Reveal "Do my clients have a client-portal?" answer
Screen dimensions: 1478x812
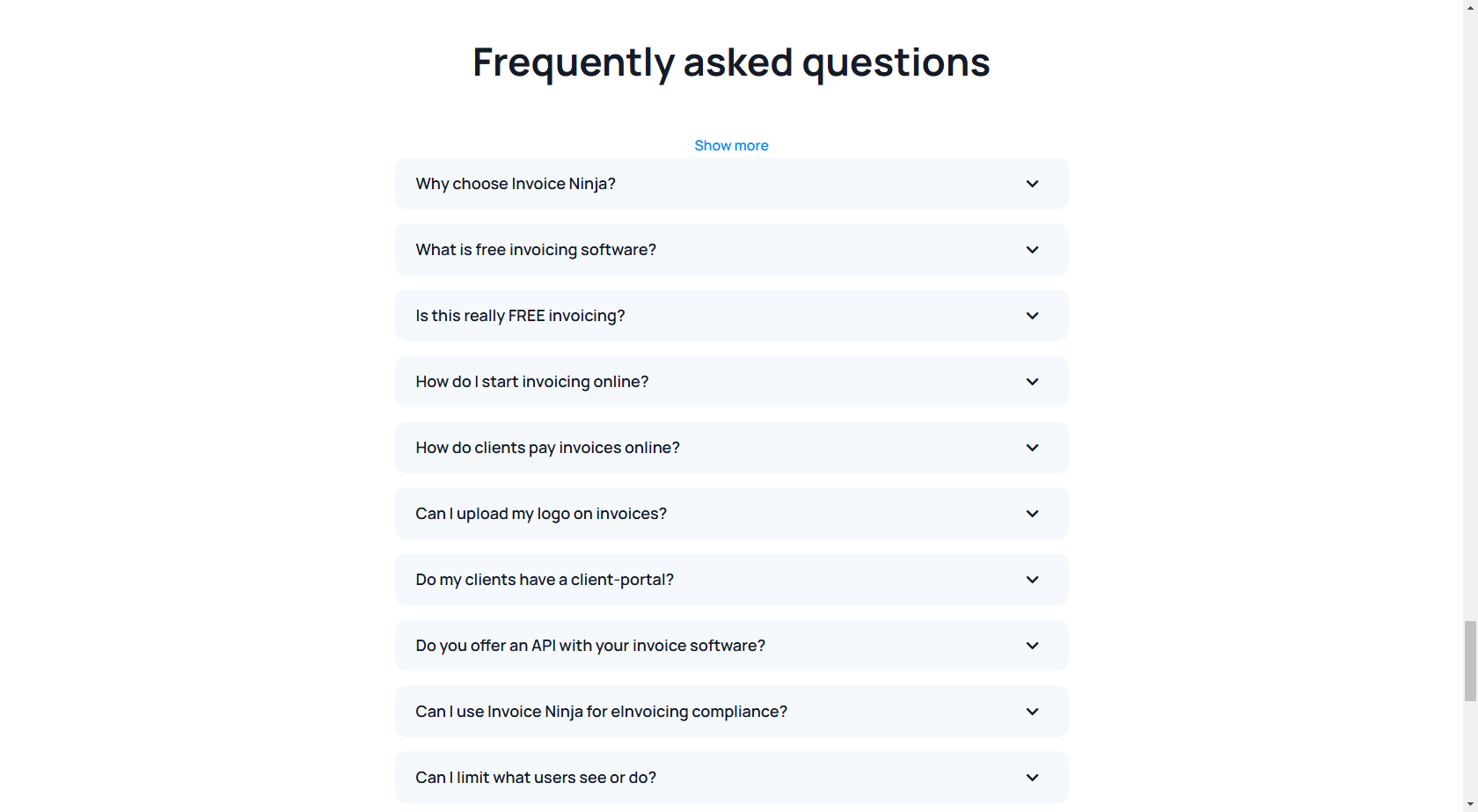[545, 580]
